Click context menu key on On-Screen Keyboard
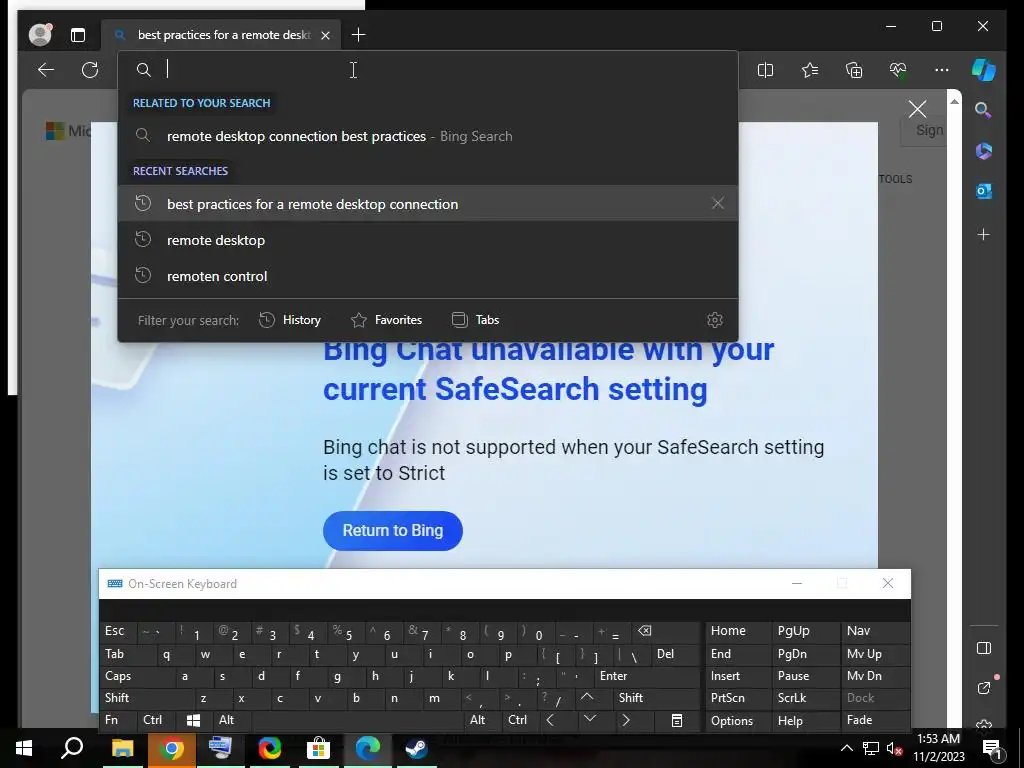 point(677,720)
